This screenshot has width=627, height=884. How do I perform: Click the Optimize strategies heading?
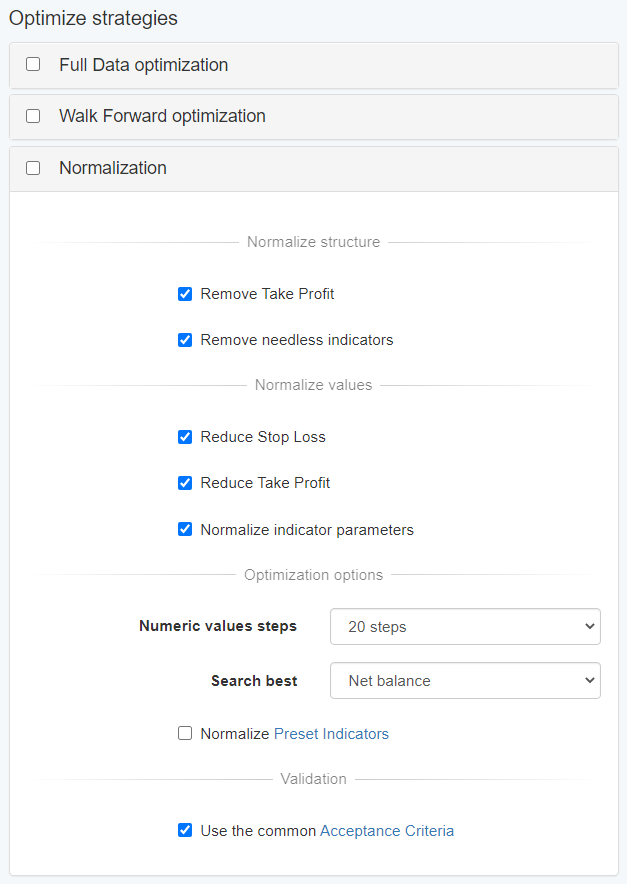pos(93,18)
